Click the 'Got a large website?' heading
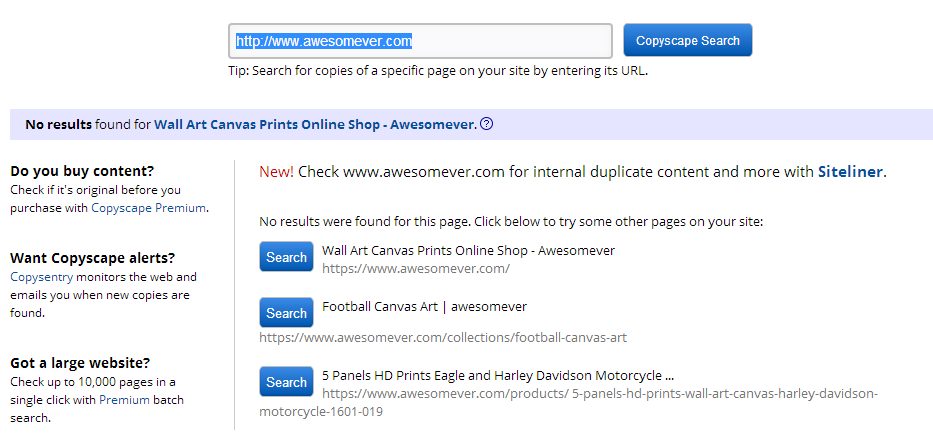Viewport: 933px width, 438px height. [80, 362]
